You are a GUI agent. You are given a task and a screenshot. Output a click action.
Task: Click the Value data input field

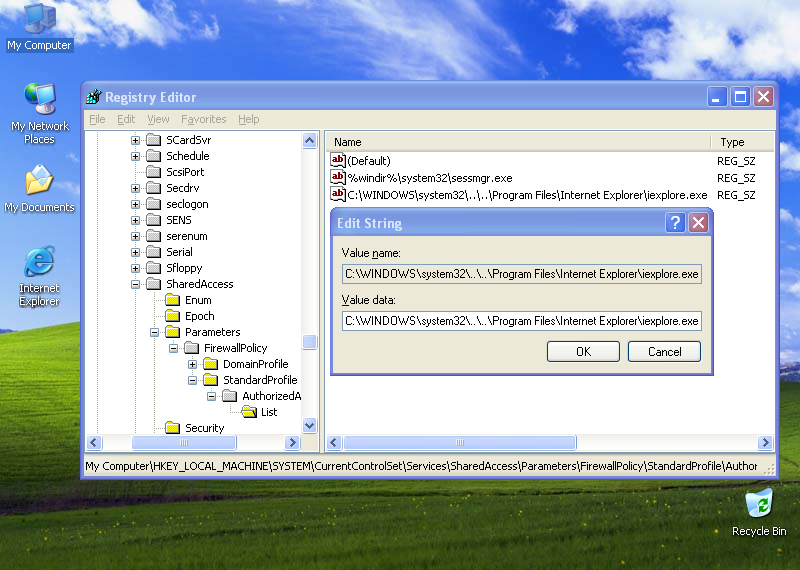[x=521, y=321]
